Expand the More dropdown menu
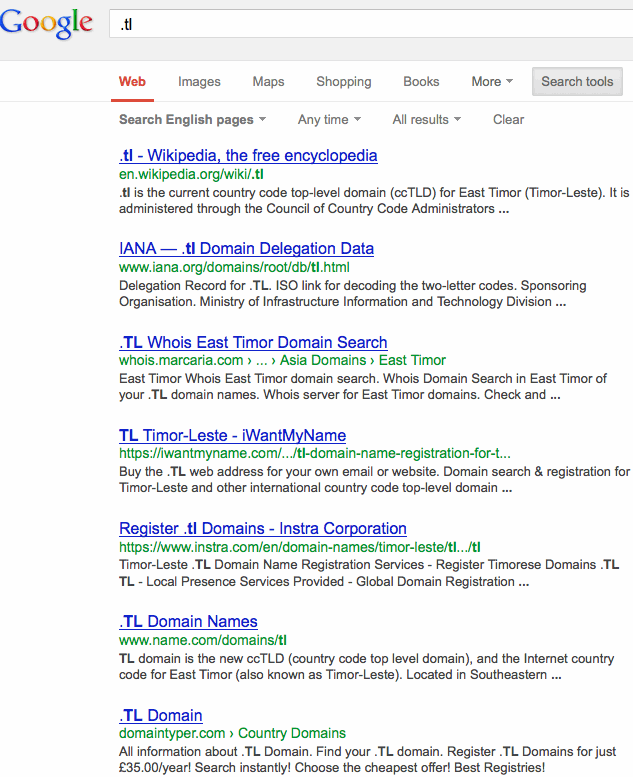This screenshot has width=633, height=777. coord(492,82)
